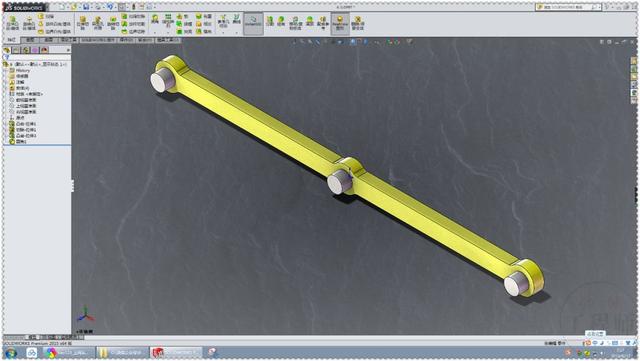Image resolution: width=640 pixels, height=361 pixels.
Task: Toggle the highlighted Instant3D toolbar button
Action: tap(253, 23)
